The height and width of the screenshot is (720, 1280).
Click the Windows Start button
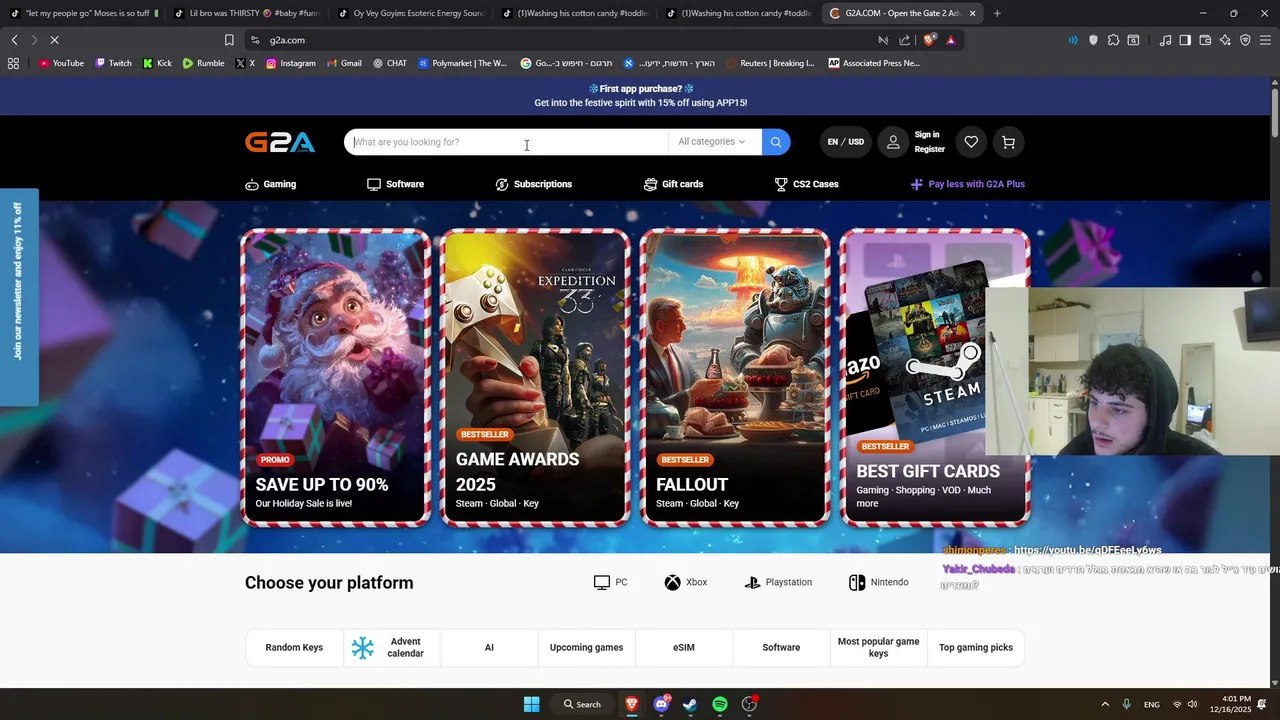(532, 704)
